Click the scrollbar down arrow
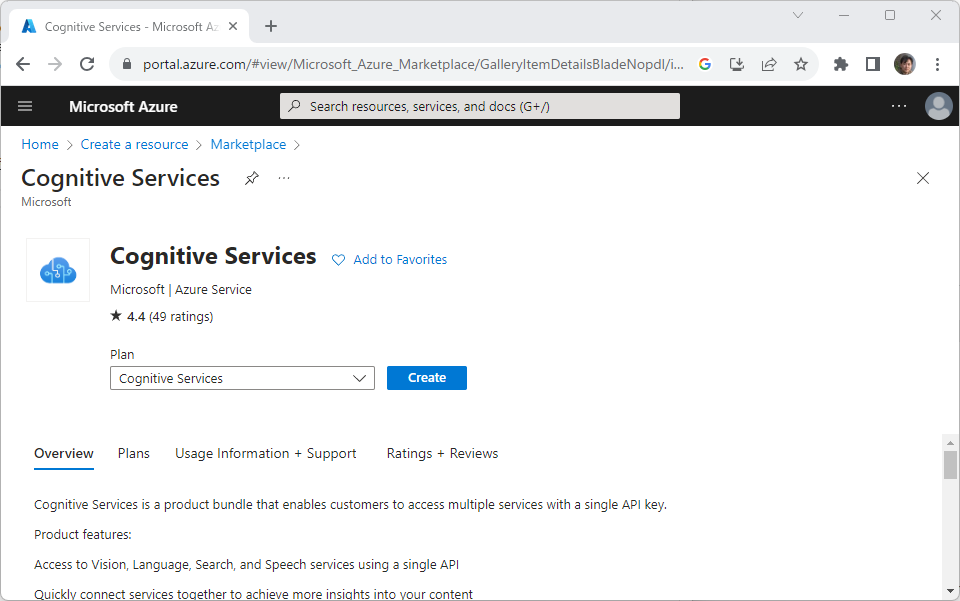Viewport: 960px width, 601px height. tap(950, 591)
